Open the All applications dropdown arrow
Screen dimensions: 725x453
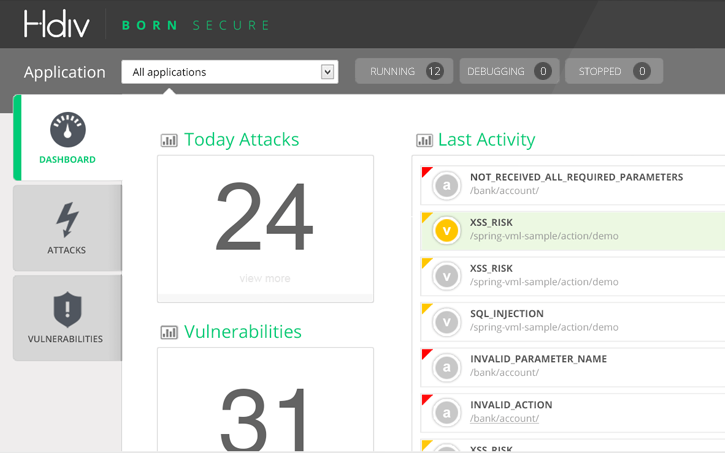click(x=327, y=72)
